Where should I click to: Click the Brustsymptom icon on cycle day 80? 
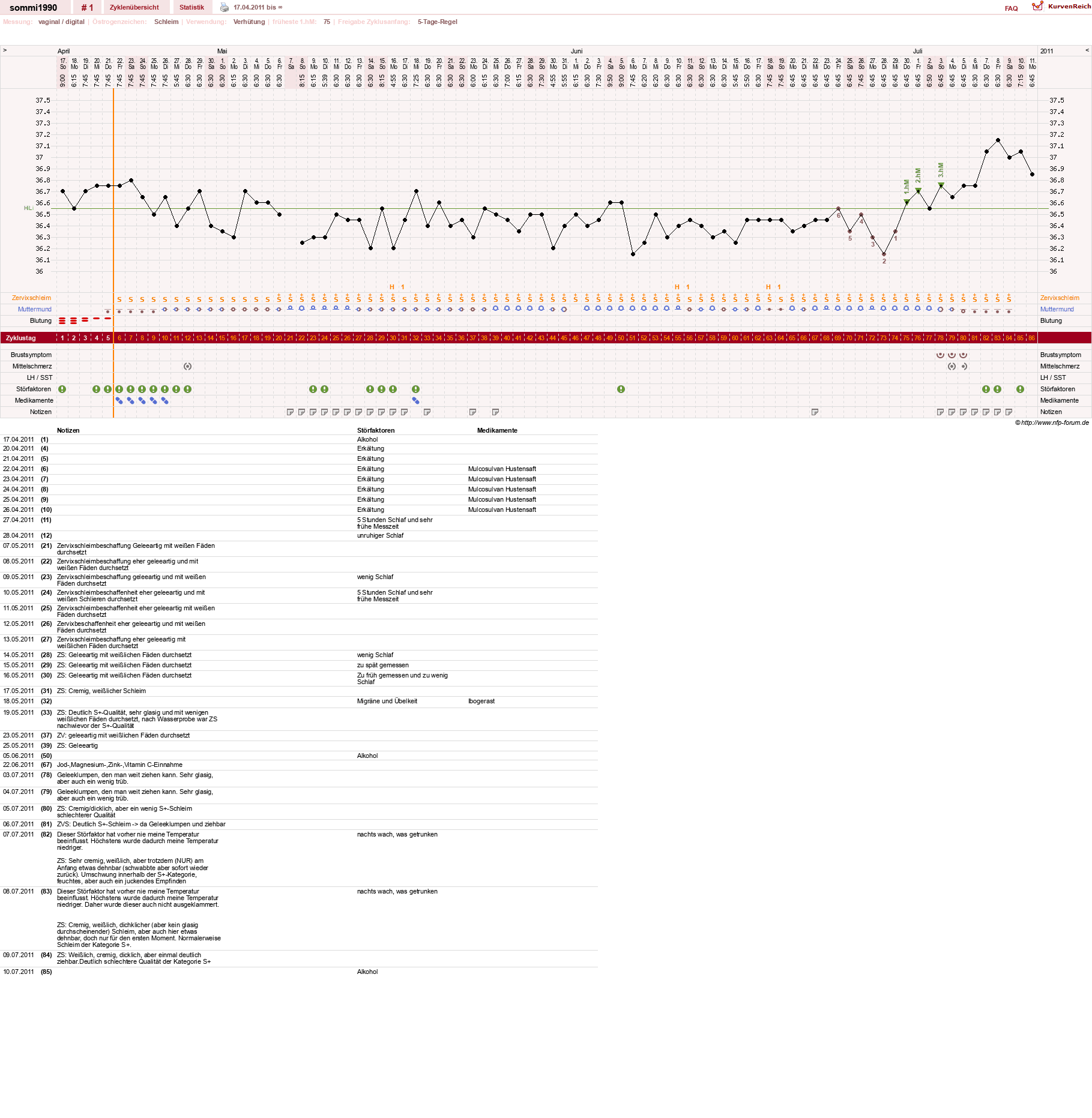tap(964, 355)
